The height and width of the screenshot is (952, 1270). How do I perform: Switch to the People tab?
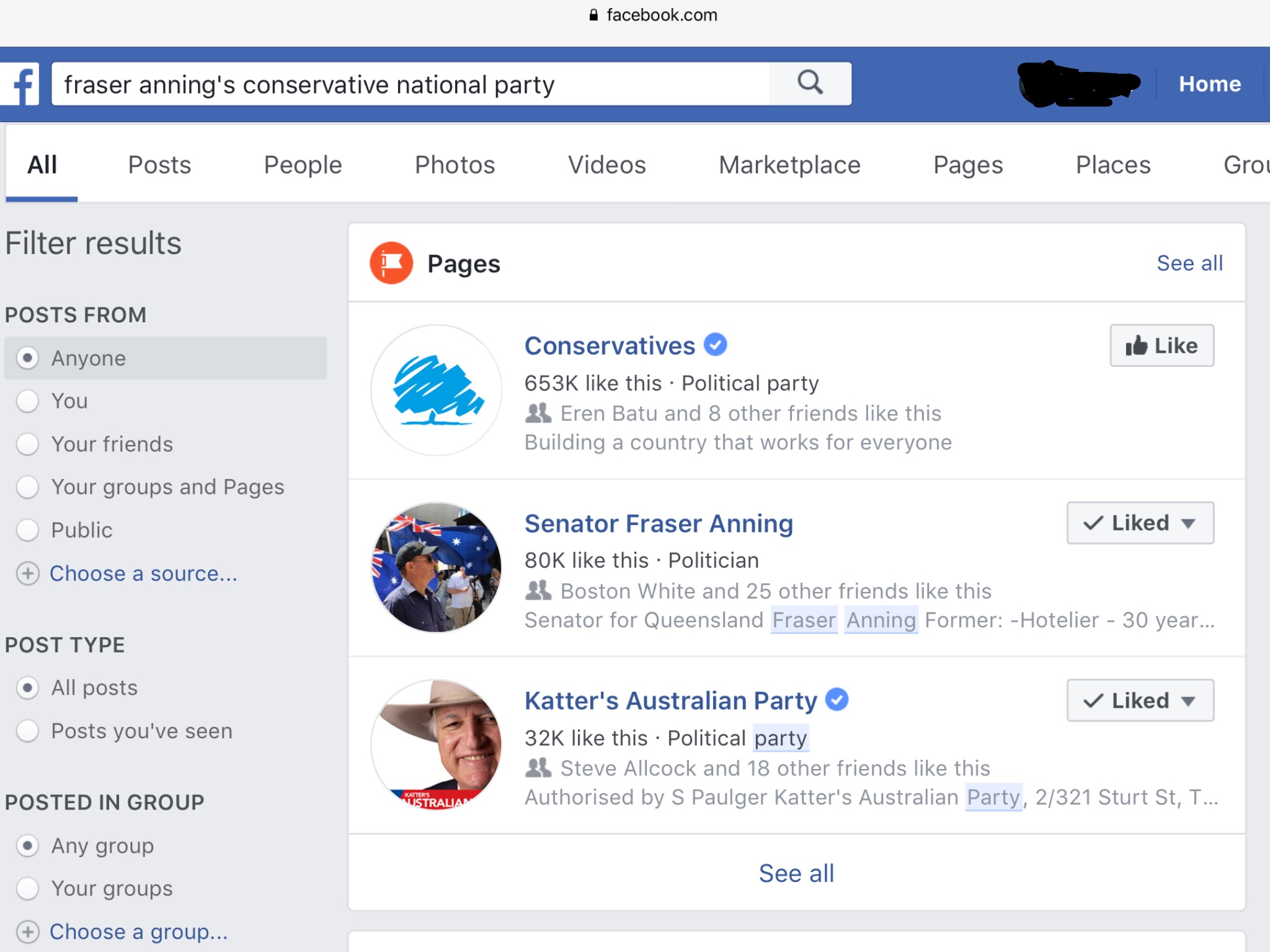[x=303, y=165]
